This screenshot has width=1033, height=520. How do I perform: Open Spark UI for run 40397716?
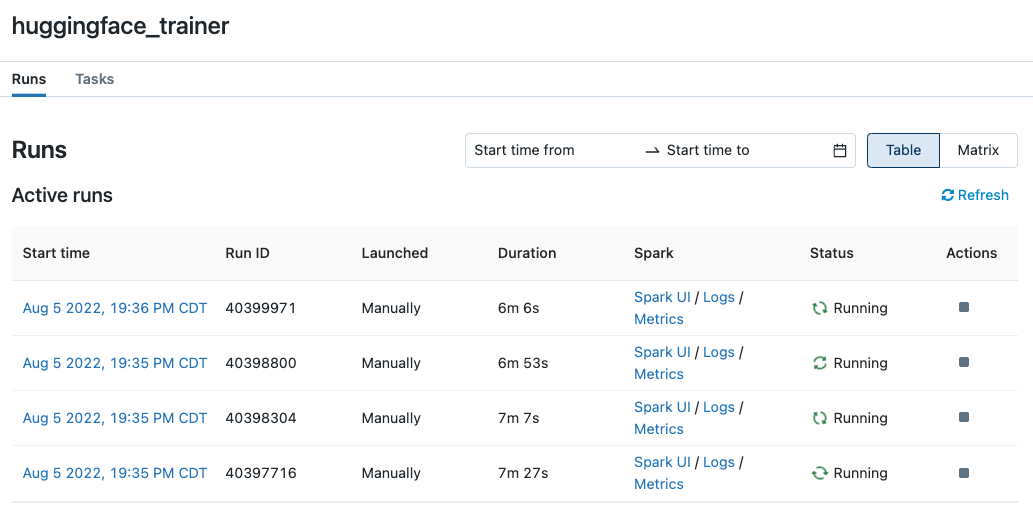point(662,462)
